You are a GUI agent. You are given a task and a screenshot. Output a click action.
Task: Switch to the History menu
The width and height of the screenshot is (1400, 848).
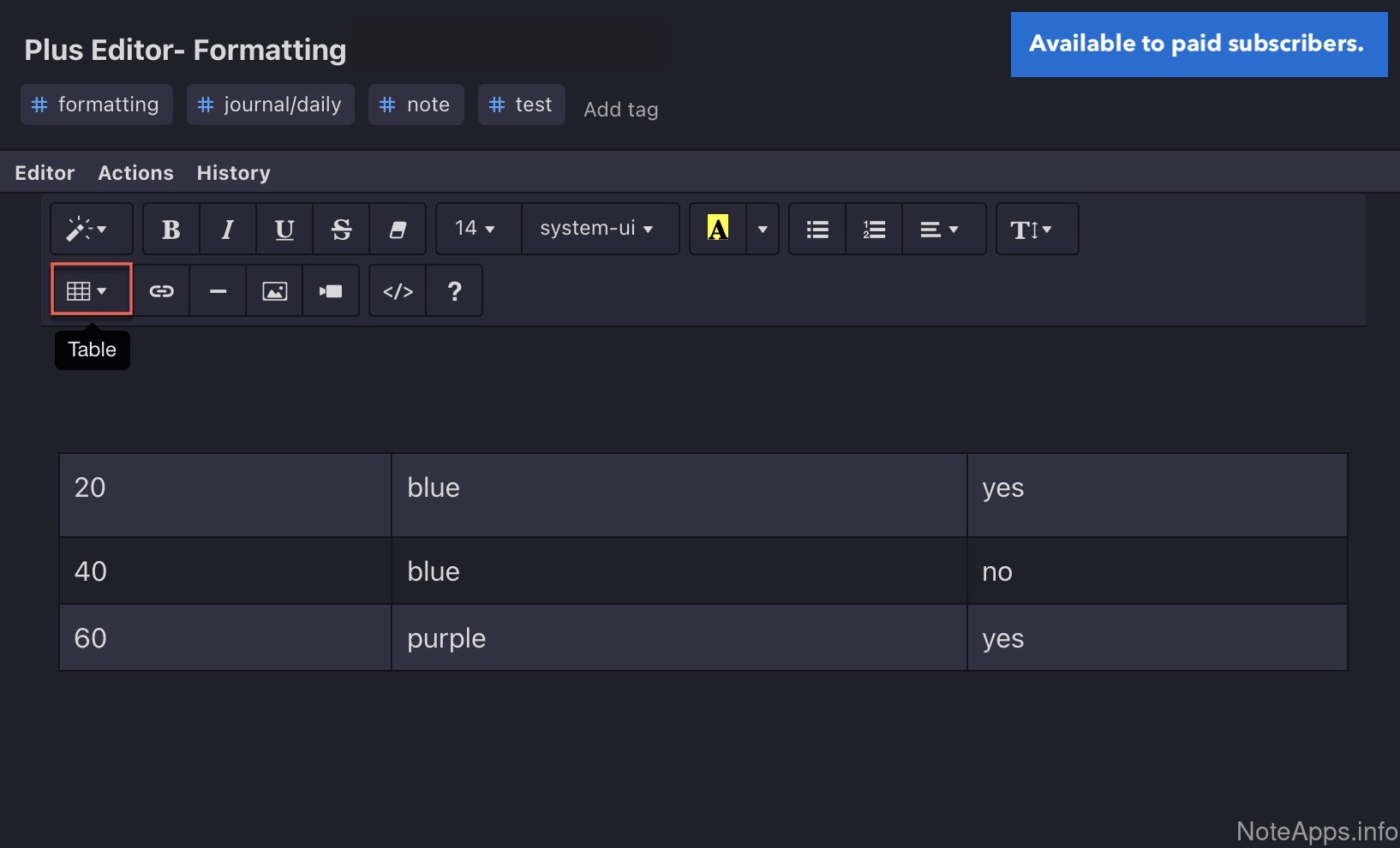tap(233, 173)
